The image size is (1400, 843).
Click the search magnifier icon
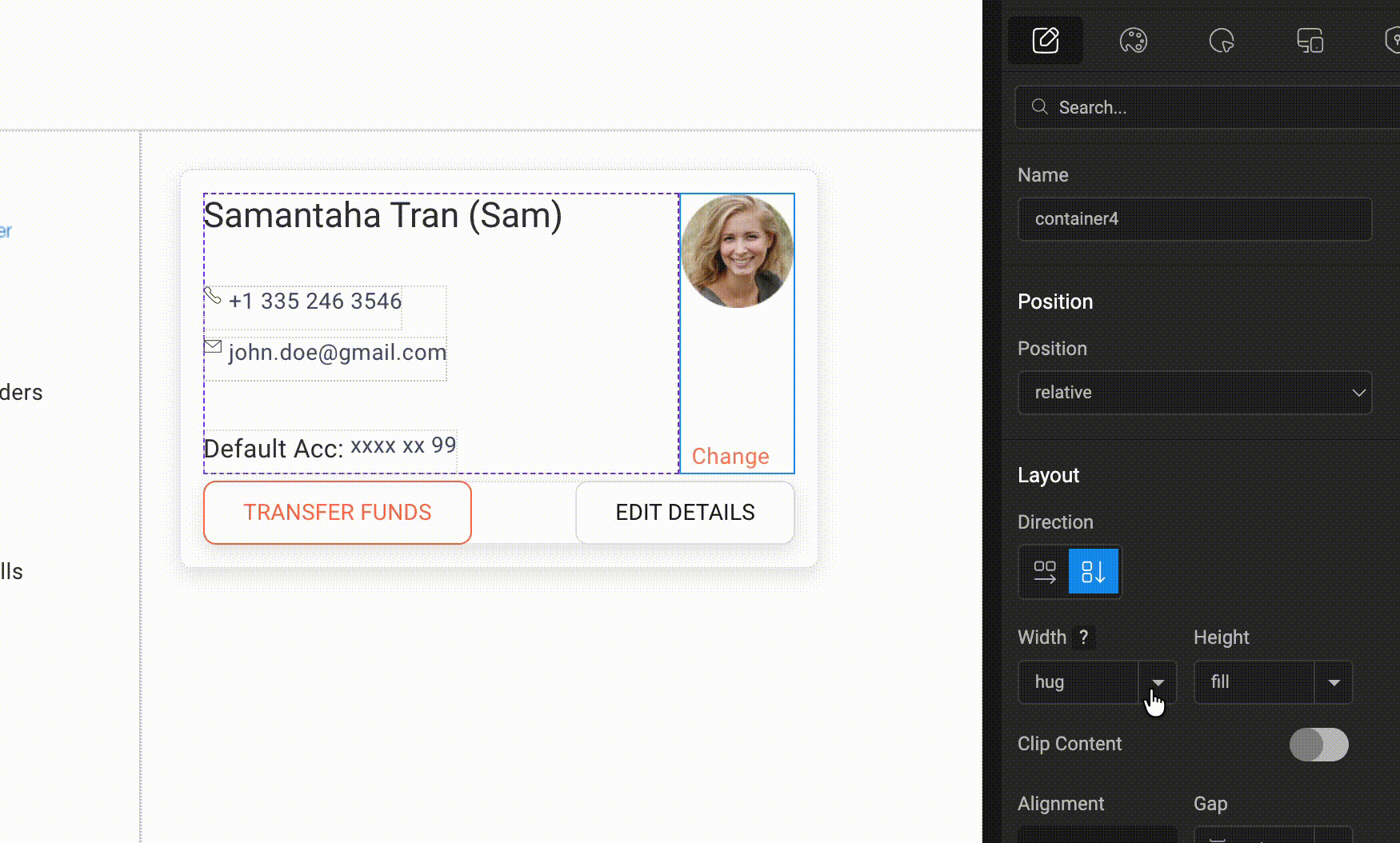click(x=1038, y=106)
